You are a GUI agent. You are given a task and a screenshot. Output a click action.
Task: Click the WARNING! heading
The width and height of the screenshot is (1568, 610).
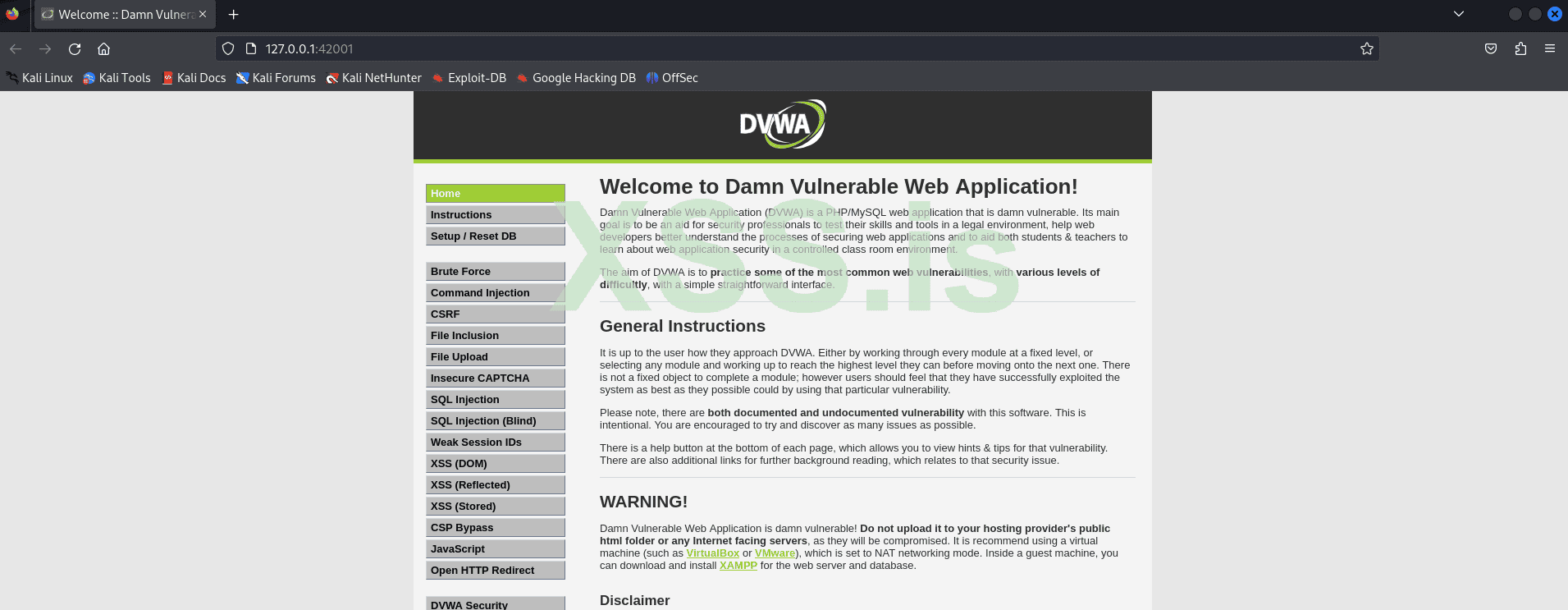[x=644, y=502]
